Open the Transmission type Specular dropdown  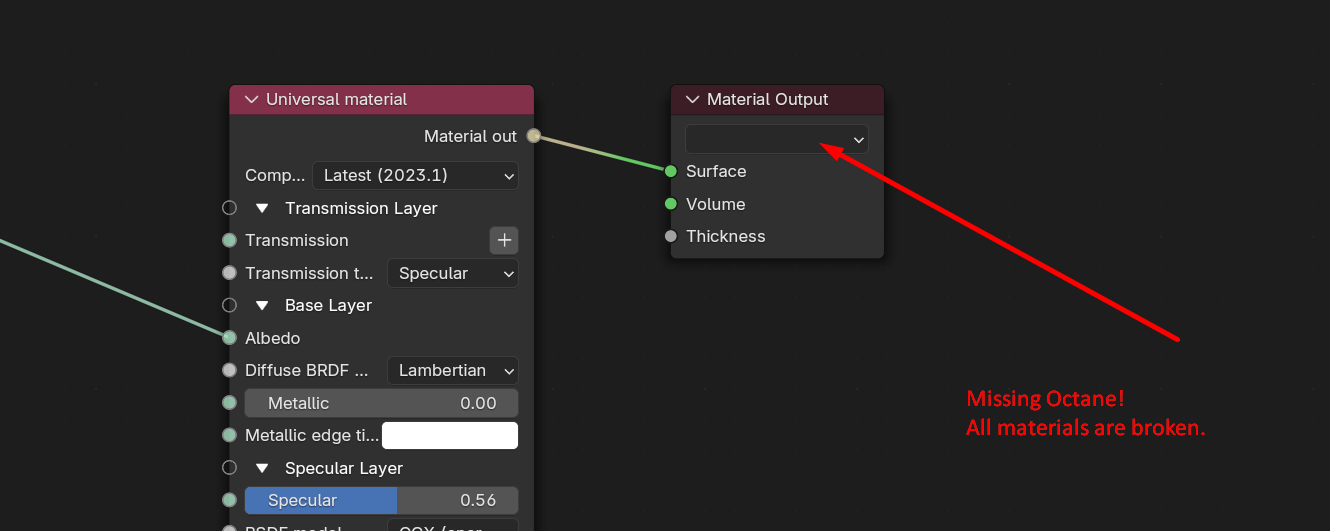(x=452, y=273)
